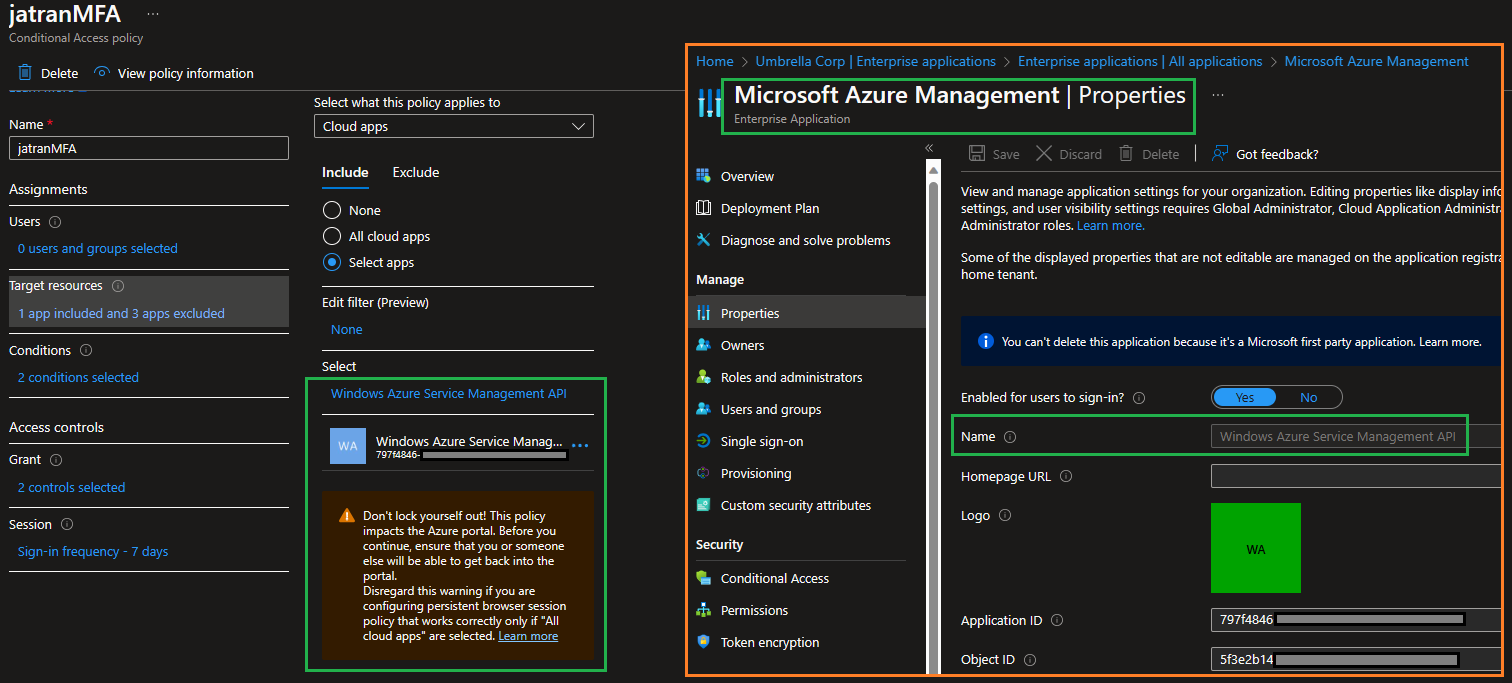Viewport: 1512px width, 683px height.
Task: Click the Token encryption shield icon
Action: 703,642
